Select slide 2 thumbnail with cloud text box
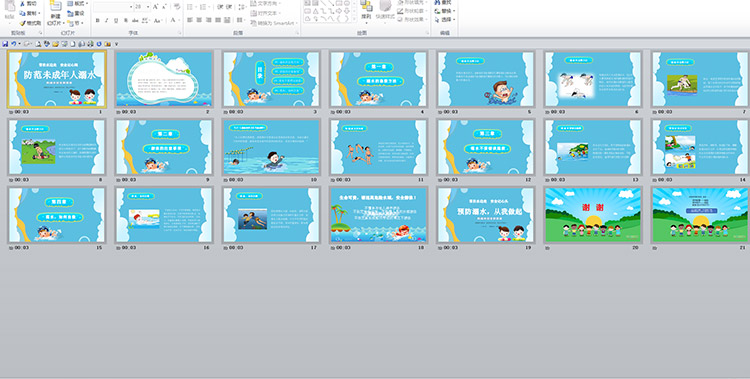 pos(164,79)
